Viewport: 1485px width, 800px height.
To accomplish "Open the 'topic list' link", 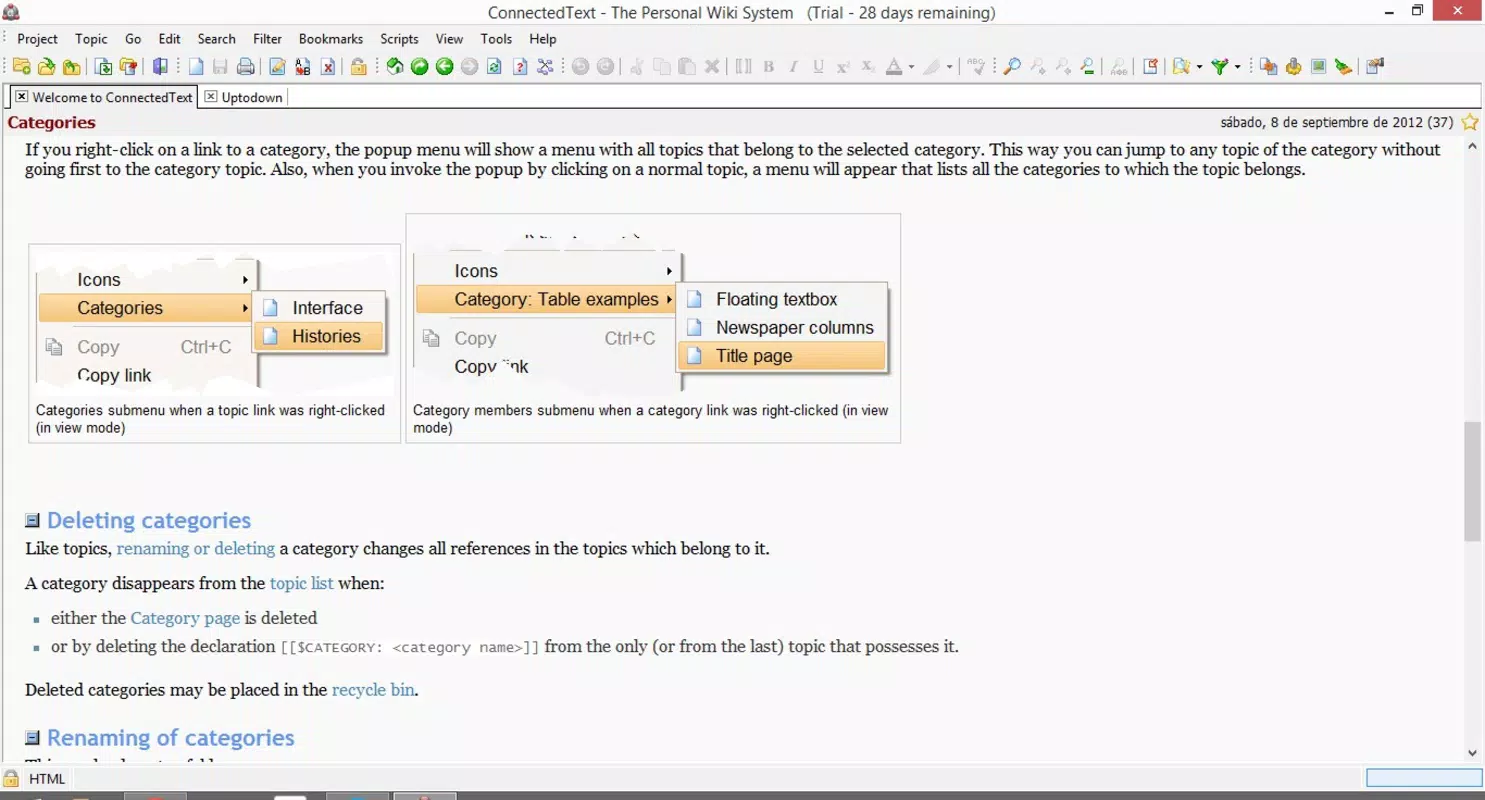I will click(x=302, y=584).
